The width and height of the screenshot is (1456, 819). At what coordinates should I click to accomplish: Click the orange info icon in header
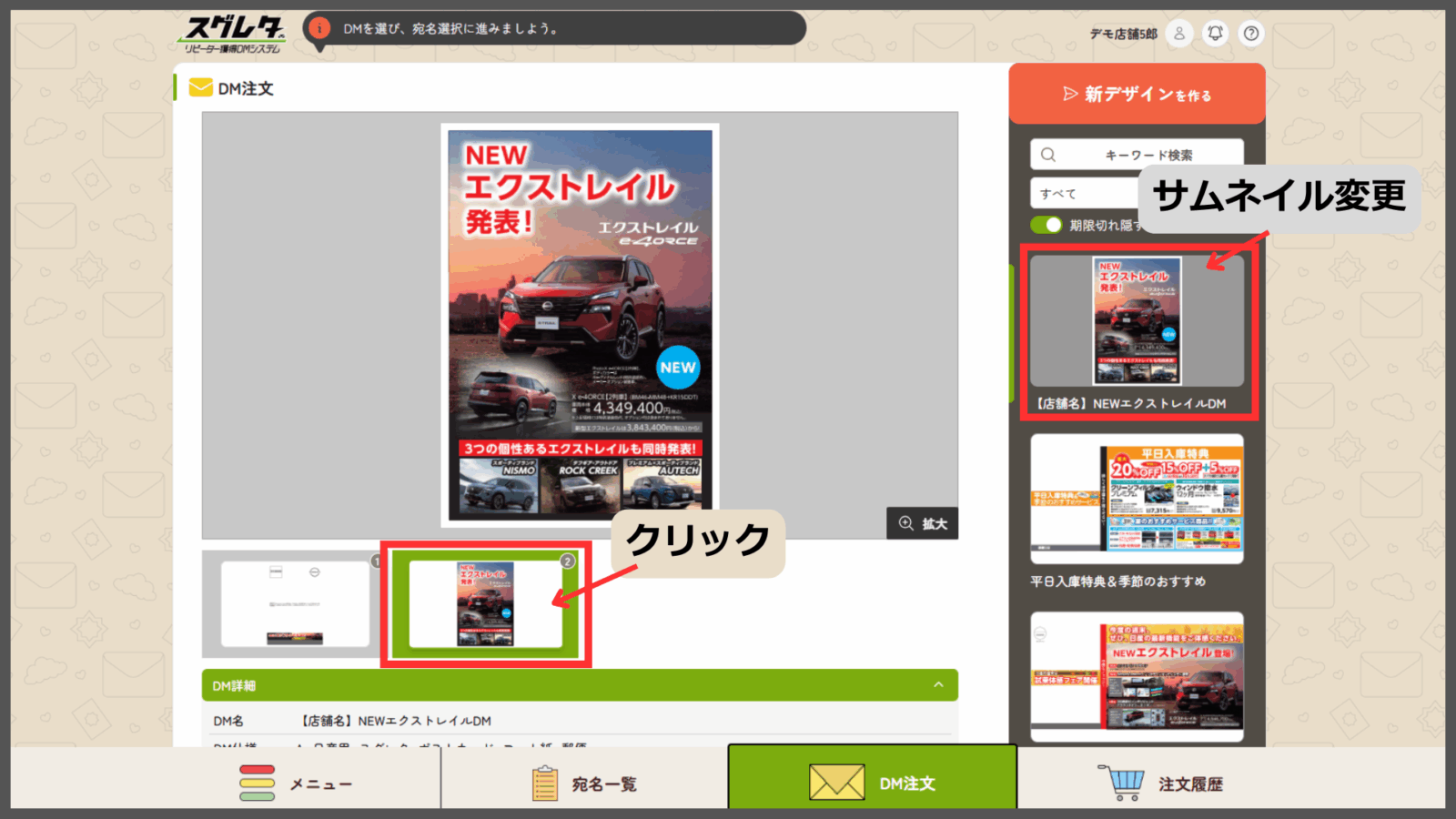[318, 28]
